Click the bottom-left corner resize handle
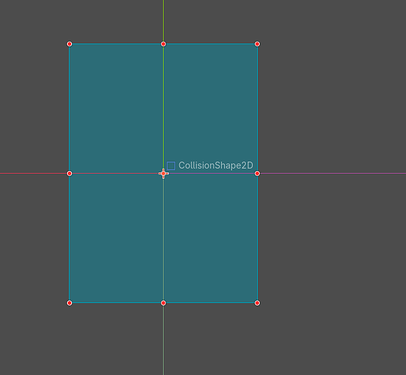406x375 pixels. pyautogui.click(x=69, y=303)
